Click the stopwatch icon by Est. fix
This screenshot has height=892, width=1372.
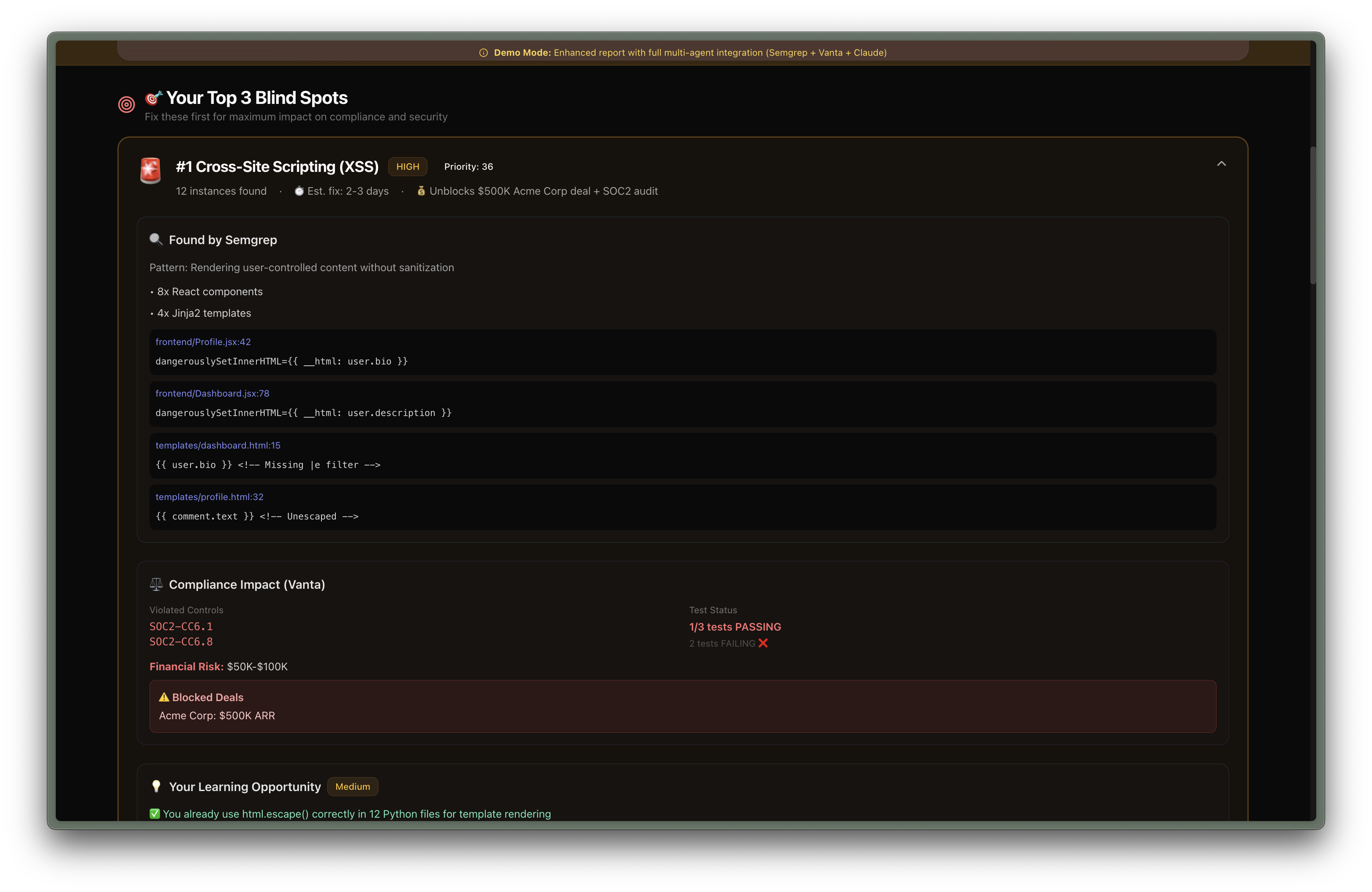click(299, 191)
